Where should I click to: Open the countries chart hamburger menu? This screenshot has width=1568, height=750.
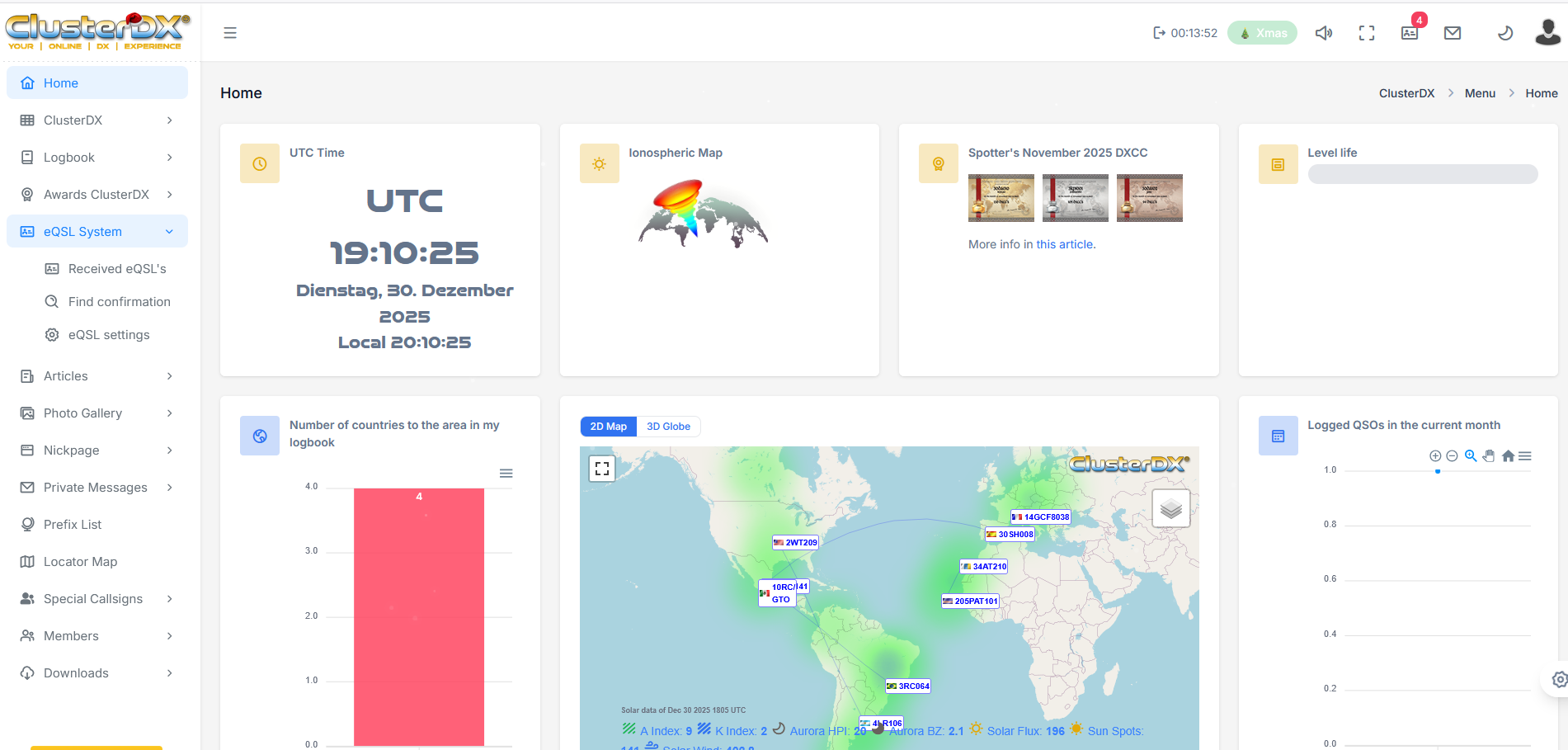[506, 474]
